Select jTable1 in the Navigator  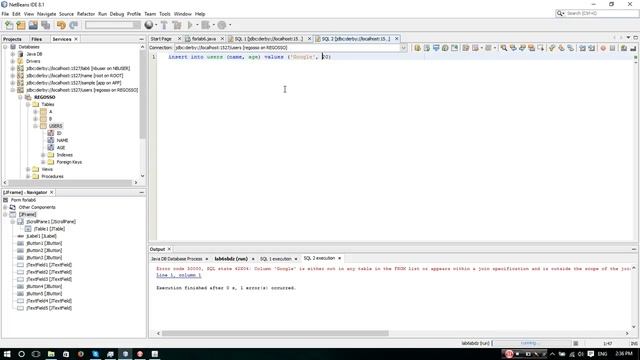tap(49, 229)
